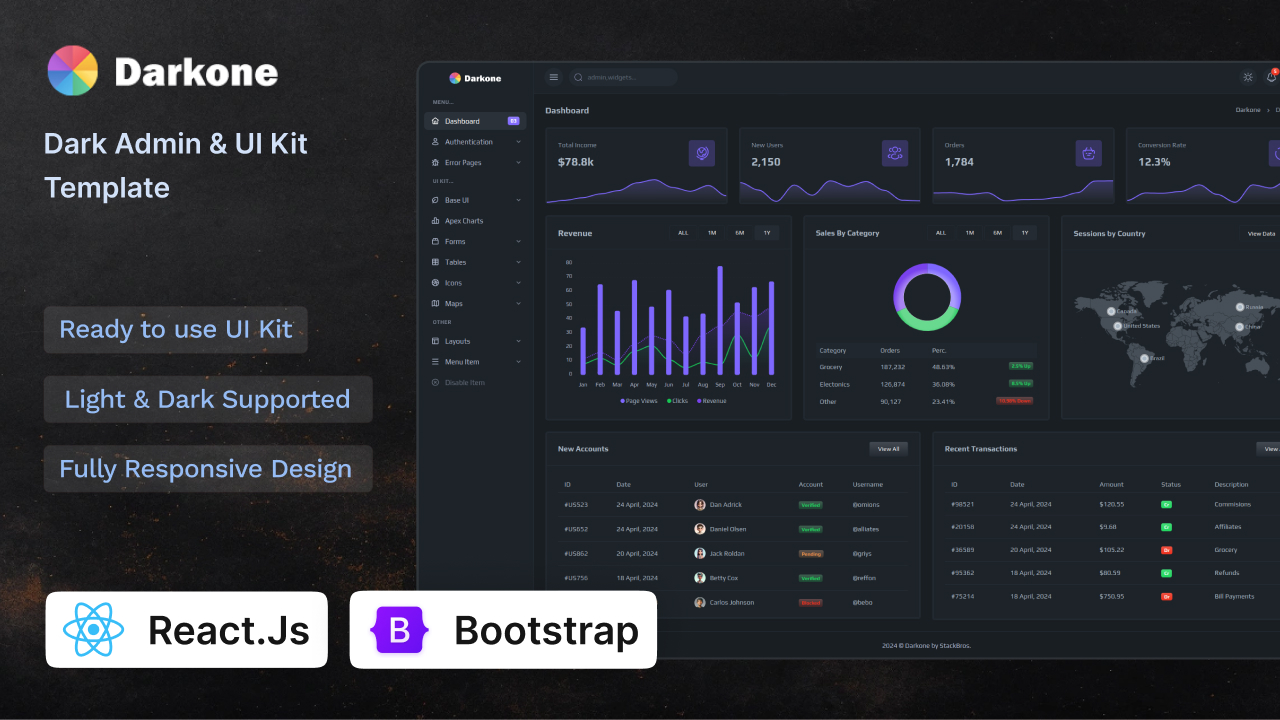Select 1Y range in Revenue chart
1280x720 pixels.
[767, 233]
